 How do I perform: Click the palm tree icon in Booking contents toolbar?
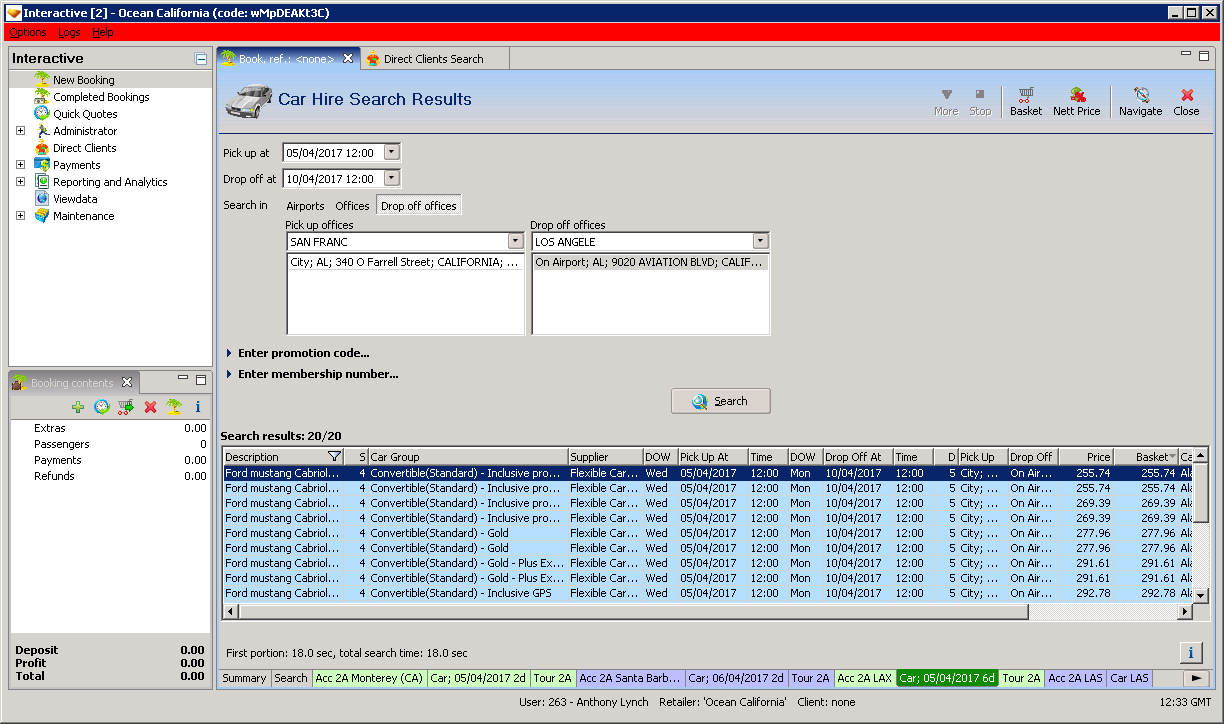174,407
